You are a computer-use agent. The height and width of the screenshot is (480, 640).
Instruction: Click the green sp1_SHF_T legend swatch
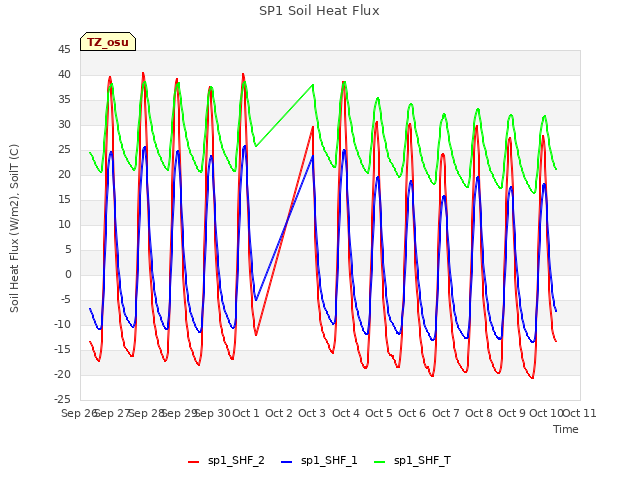(380, 462)
